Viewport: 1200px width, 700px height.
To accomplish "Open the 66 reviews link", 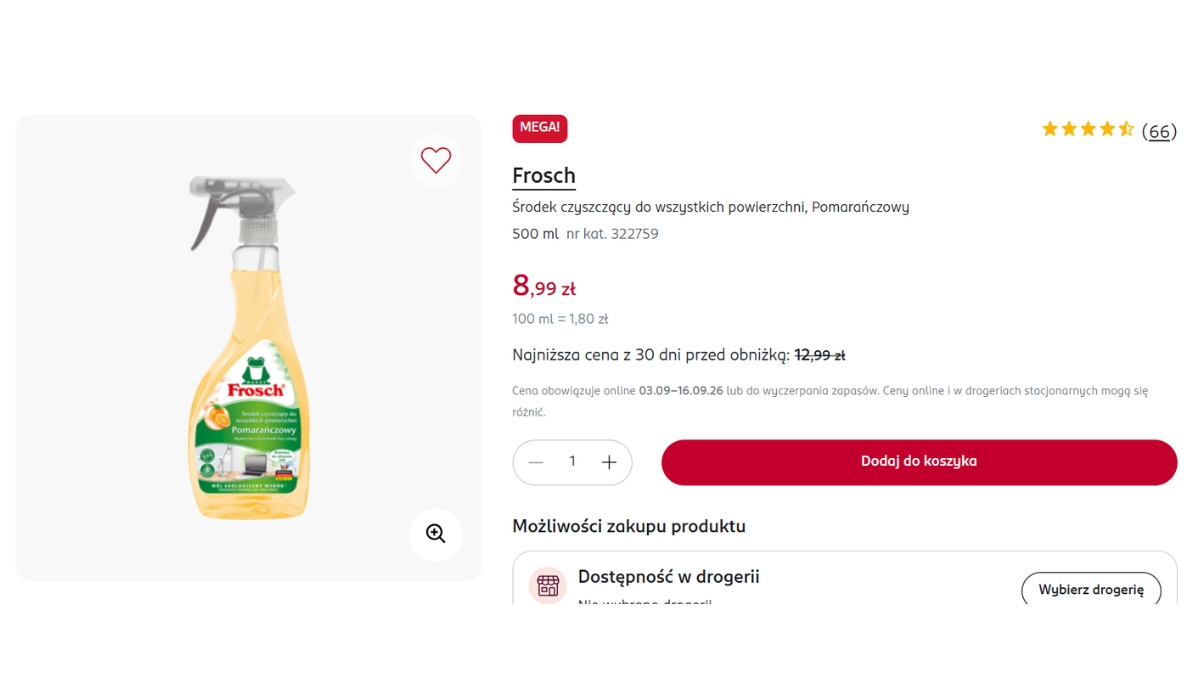I will [x=1159, y=131].
